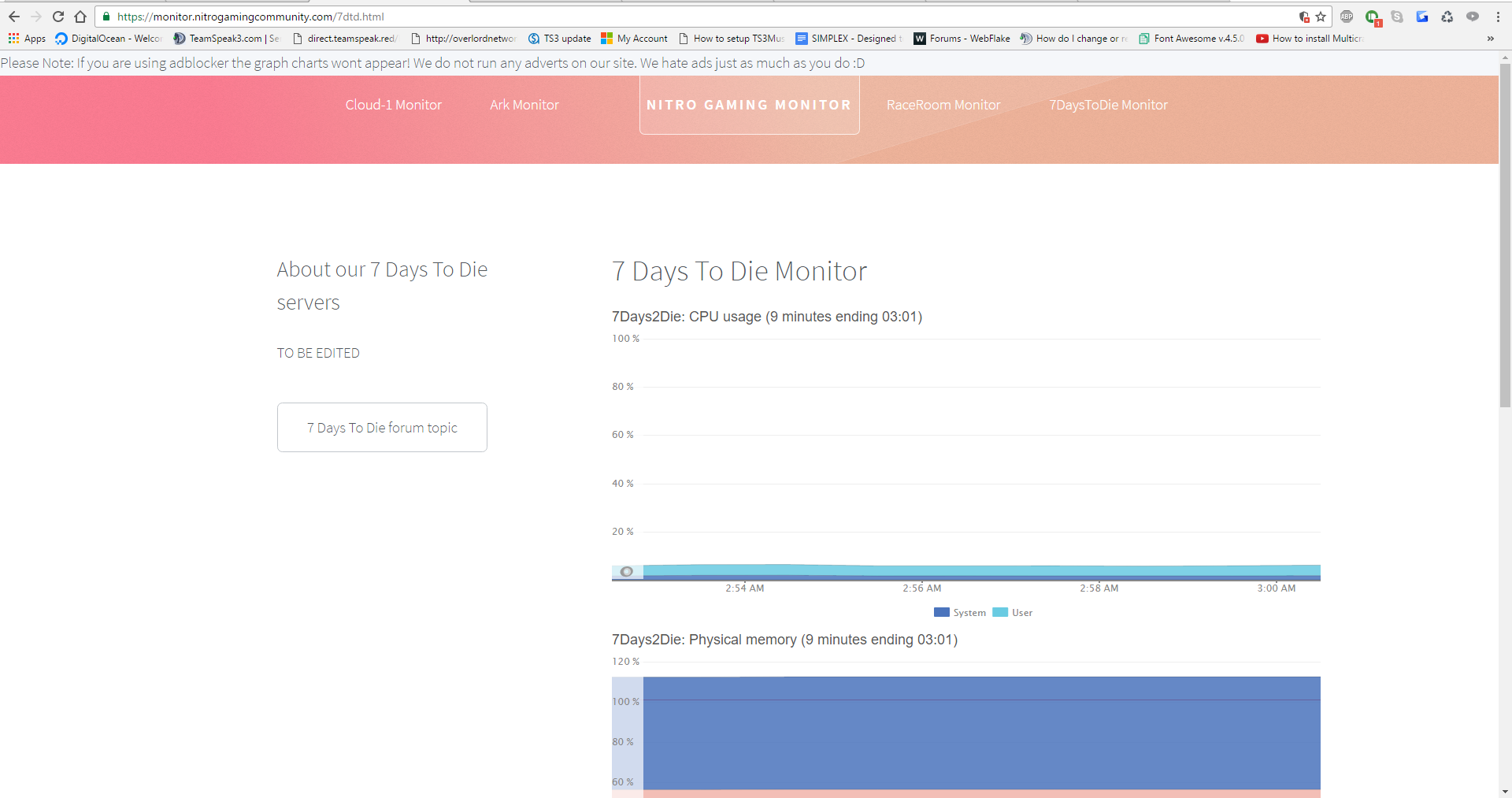Reload the current page
Image resolution: width=1512 pixels, height=798 pixels.
pyautogui.click(x=58, y=17)
